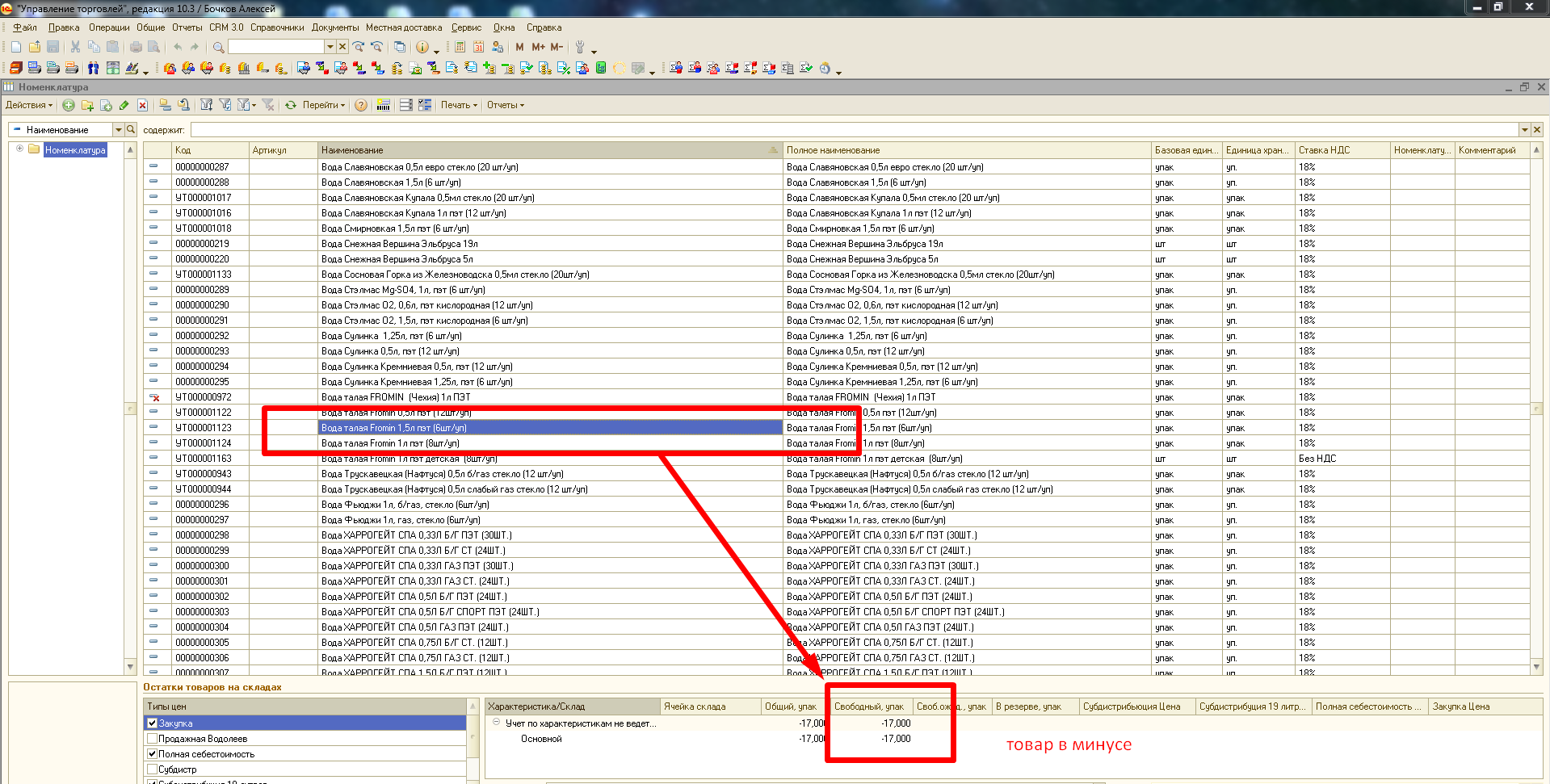Uncheck the Закупка price type checkbox
The height and width of the screenshot is (784, 1550).
(152, 723)
